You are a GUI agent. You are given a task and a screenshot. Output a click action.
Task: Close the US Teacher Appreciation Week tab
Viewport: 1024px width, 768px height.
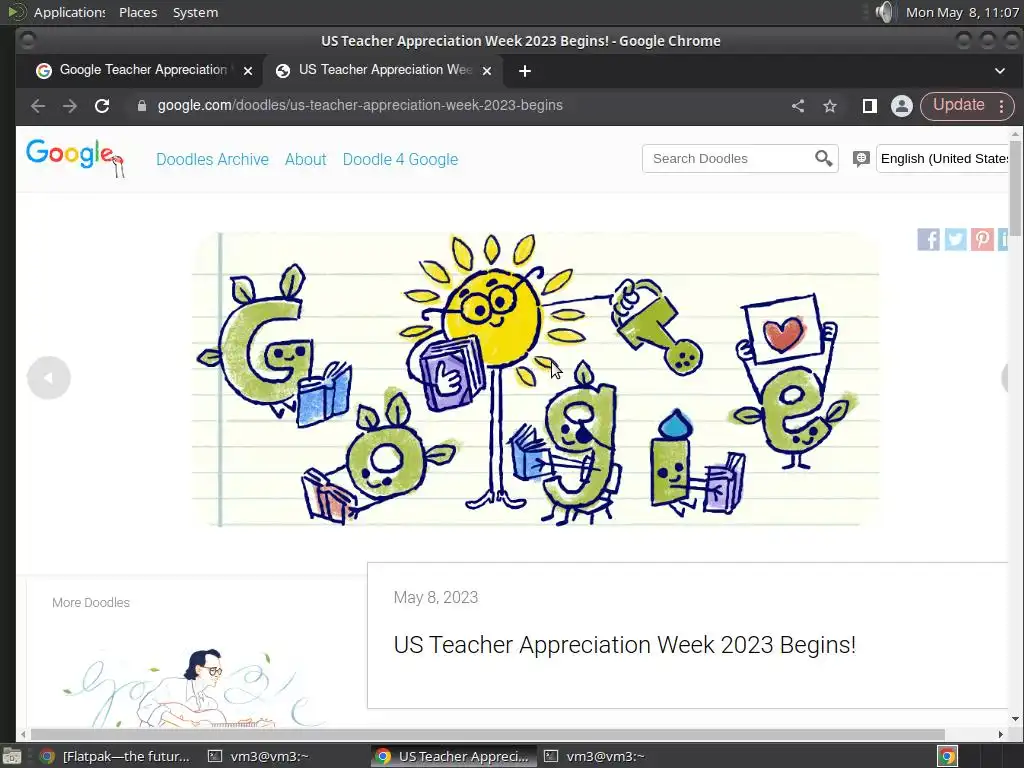pyautogui.click(x=487, y=71)
